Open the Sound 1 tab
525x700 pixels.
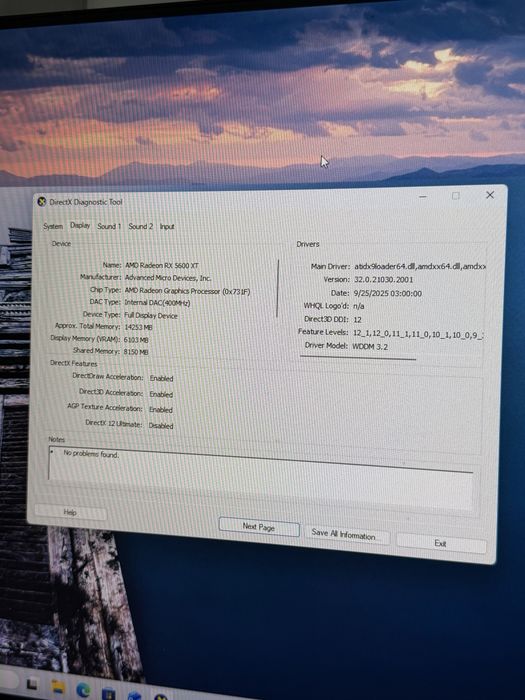(x=109, y=226)
